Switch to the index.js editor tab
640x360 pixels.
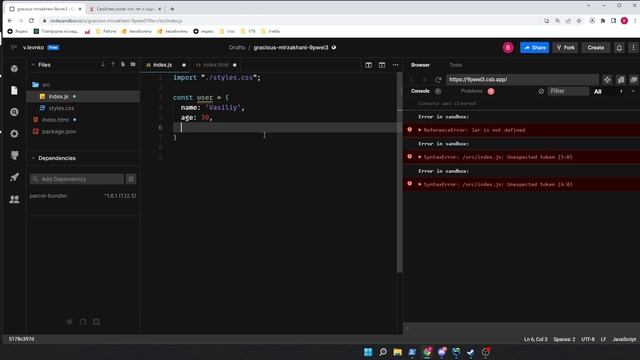(x=165, y=65)
